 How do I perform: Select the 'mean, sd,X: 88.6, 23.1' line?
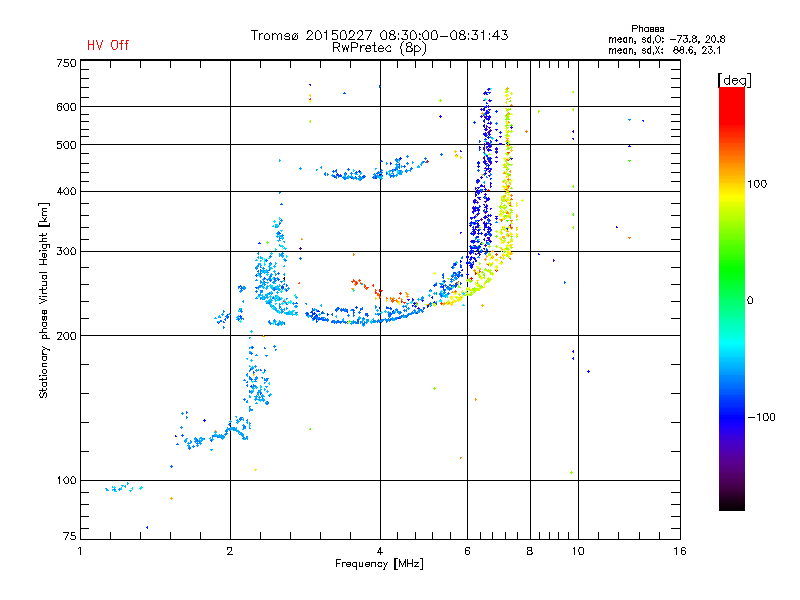pyautogui.click(x=664, y=50)
